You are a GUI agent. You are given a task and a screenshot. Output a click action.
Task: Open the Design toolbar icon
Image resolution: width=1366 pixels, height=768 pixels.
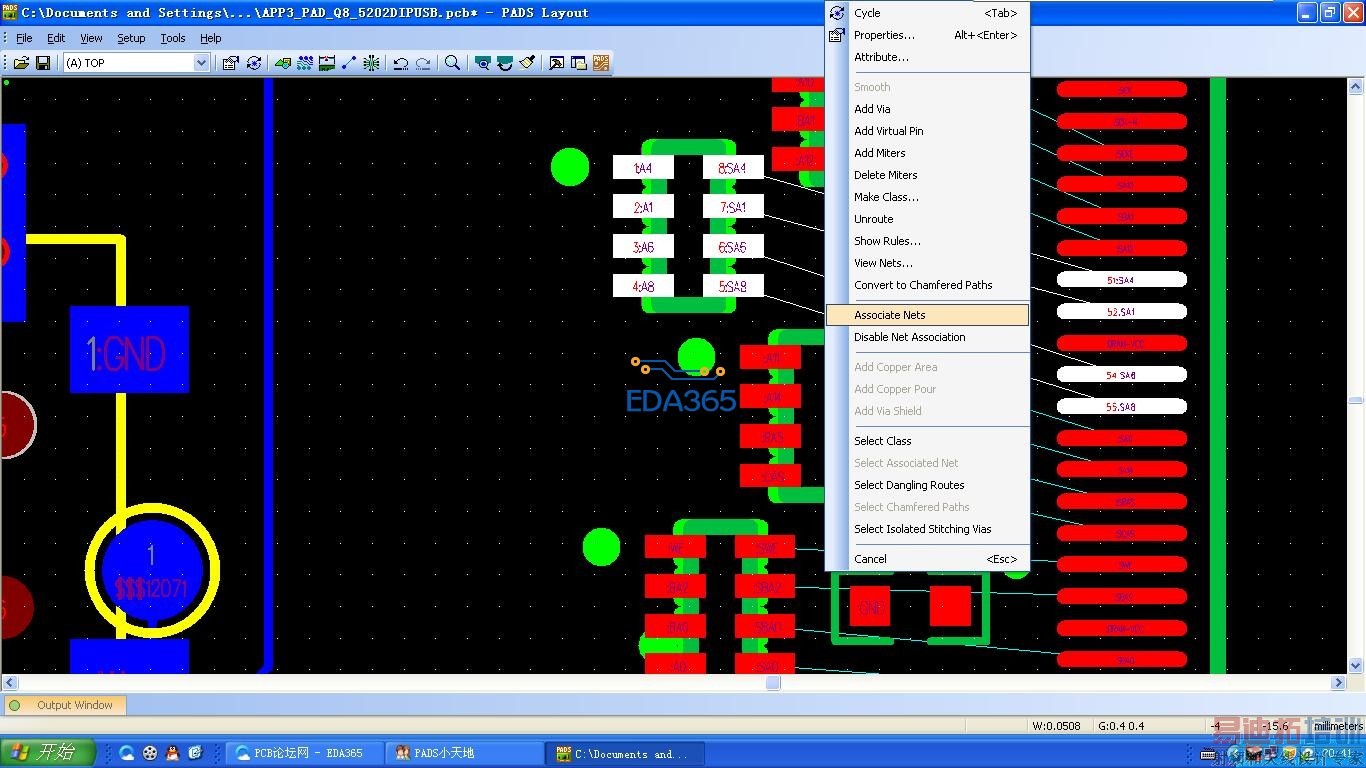click(x=305, y=63)
